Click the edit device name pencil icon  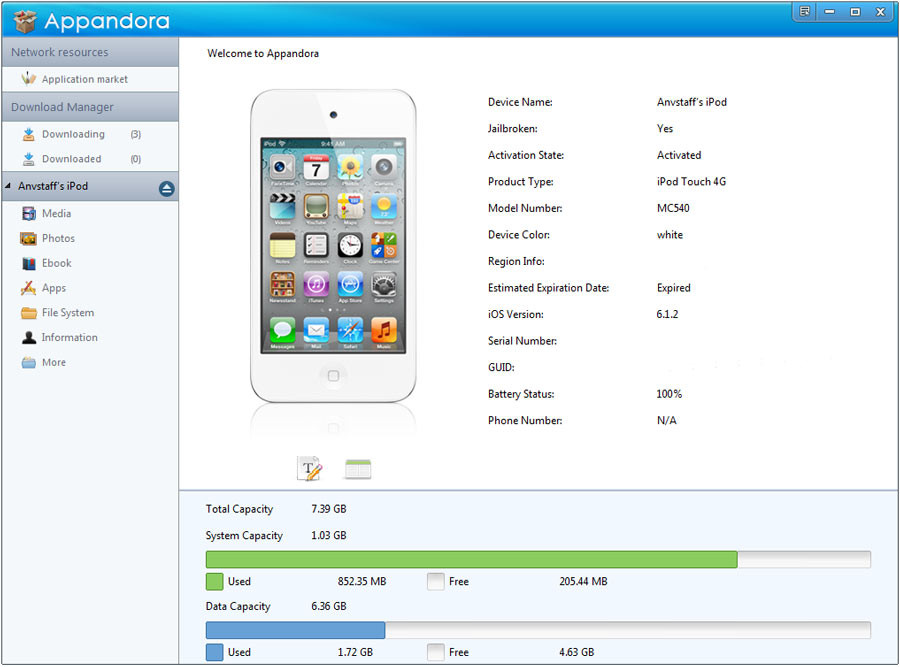click(x=309, y=468)
